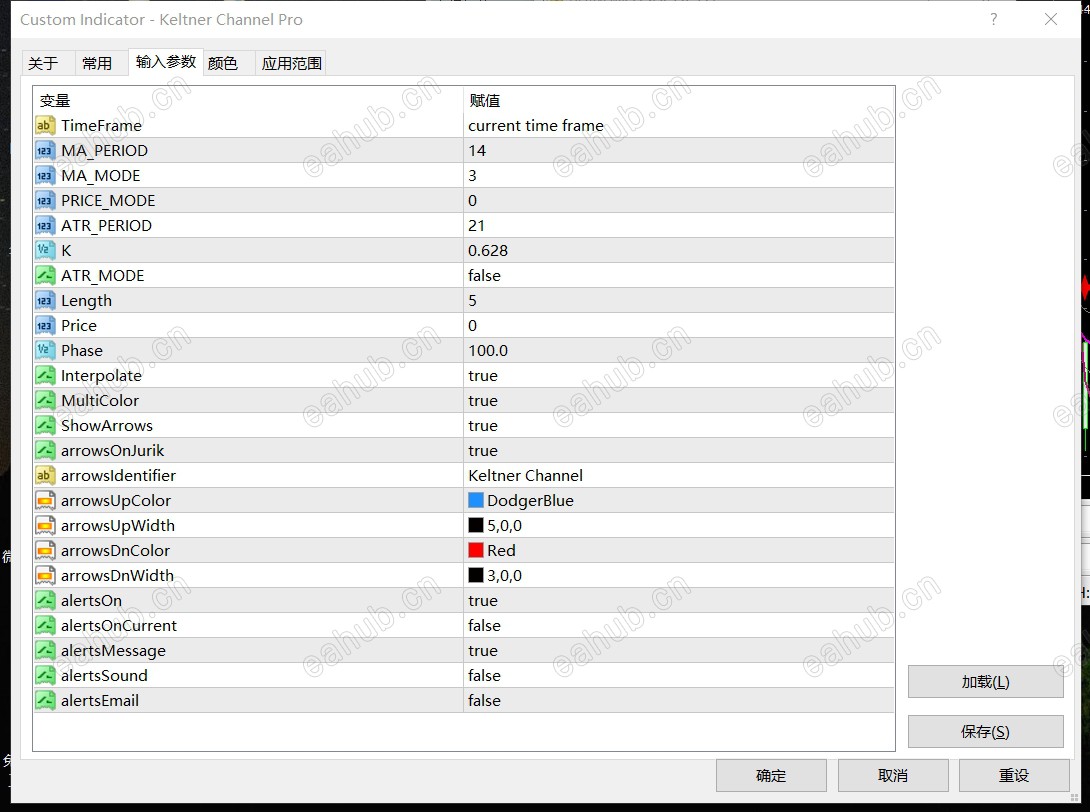
Task: Click the boolean icon beside Interpolate
Action: click(44, 375)
